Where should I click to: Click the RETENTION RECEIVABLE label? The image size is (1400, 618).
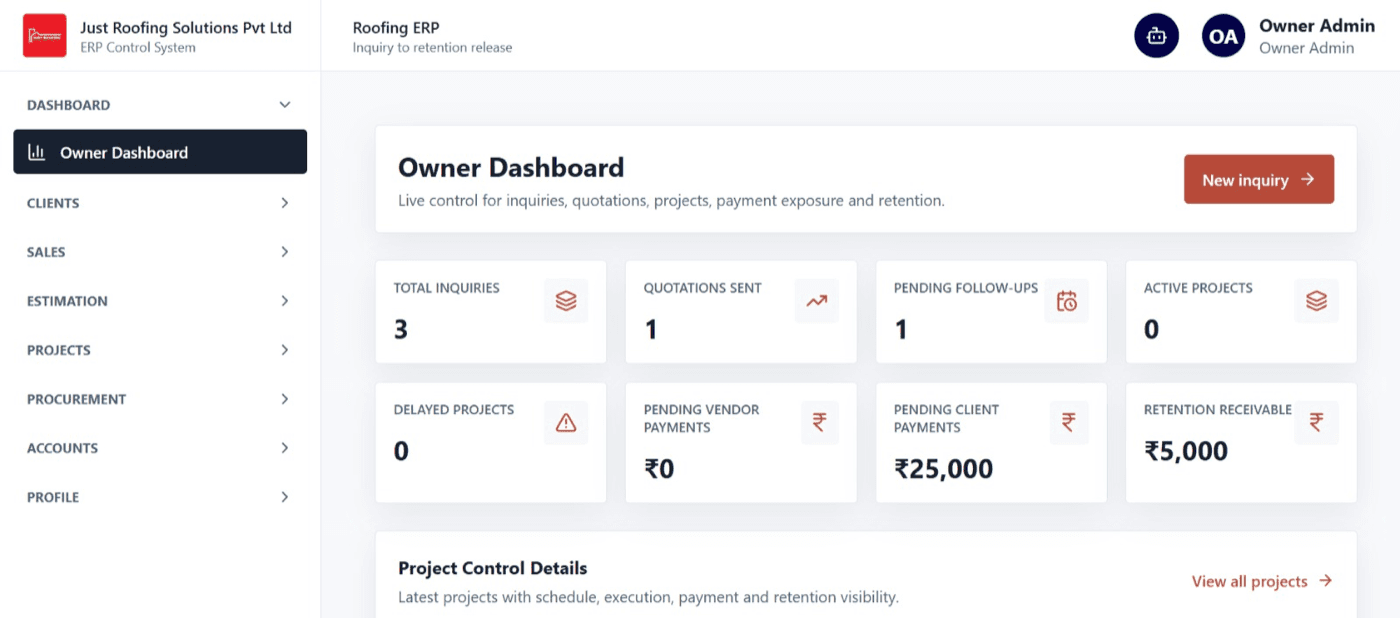tap(1218, 409)
